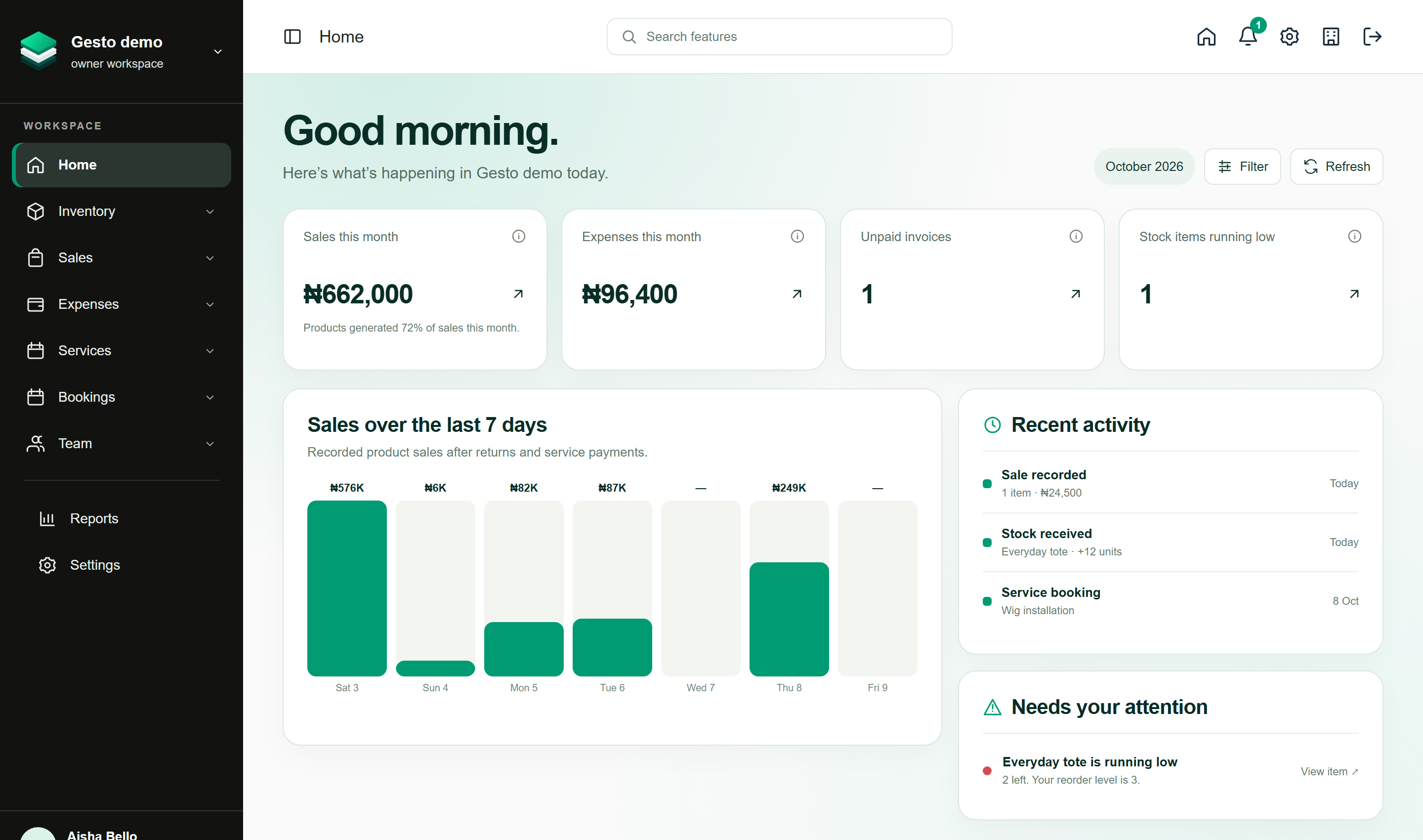This screenshot has height=840, width=1423.
Task: Open Expenses this month details arrow
Action: (797, 294)
